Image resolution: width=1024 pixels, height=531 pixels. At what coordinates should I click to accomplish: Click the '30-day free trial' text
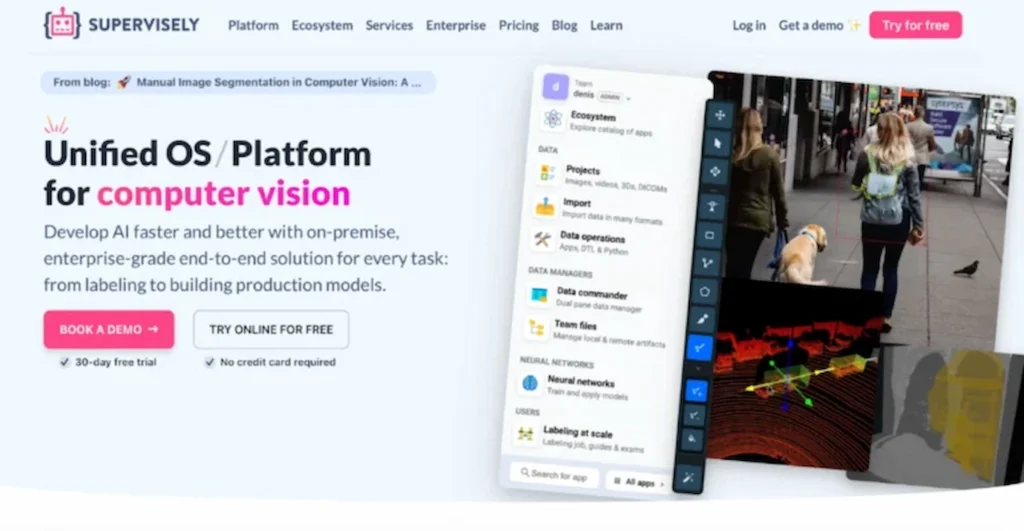(x=116, y=362)
